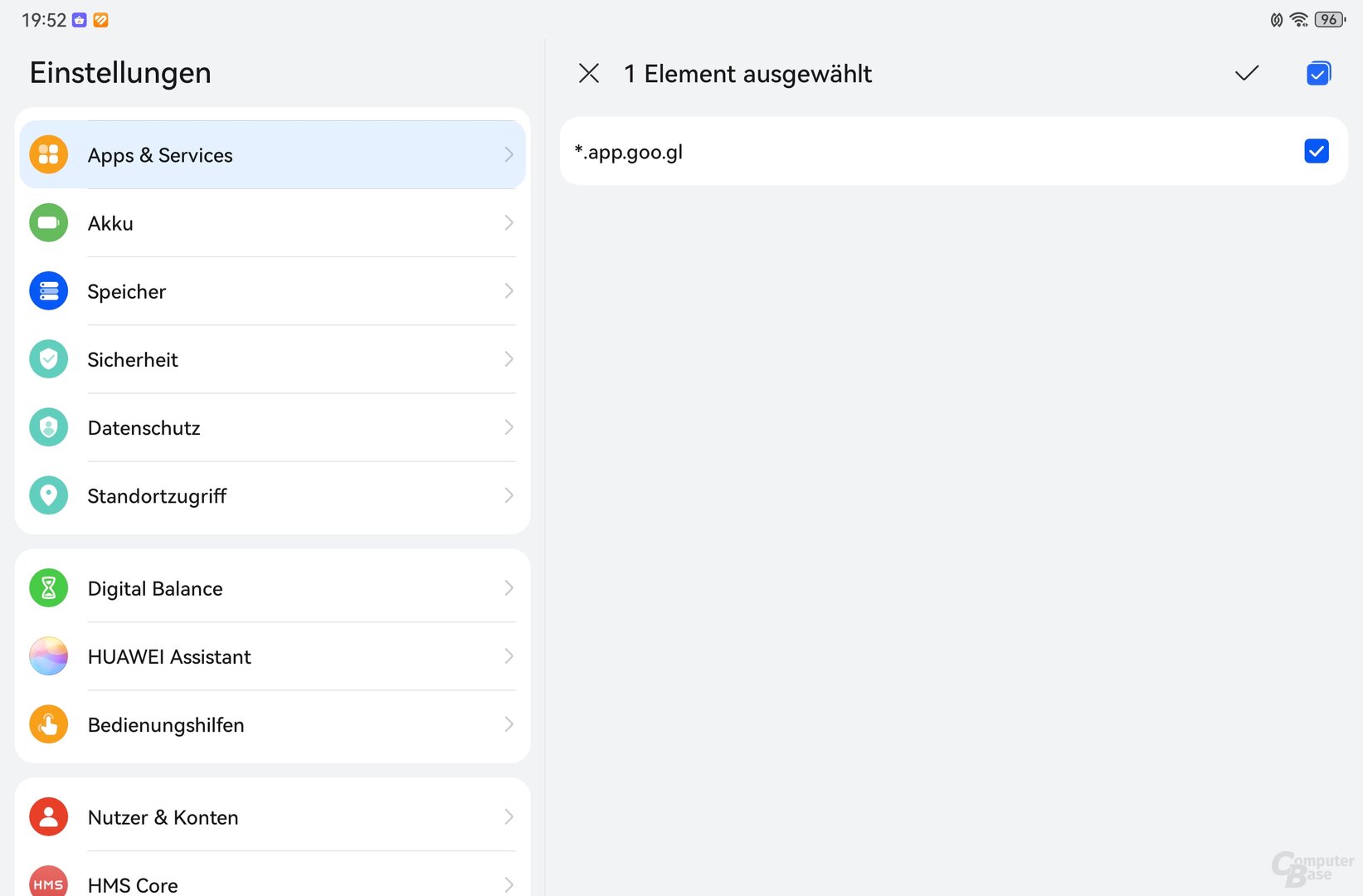Tap the Wi-Fi status bar icon
This screenshot has height=896, width=1363.
(1299, 19)
